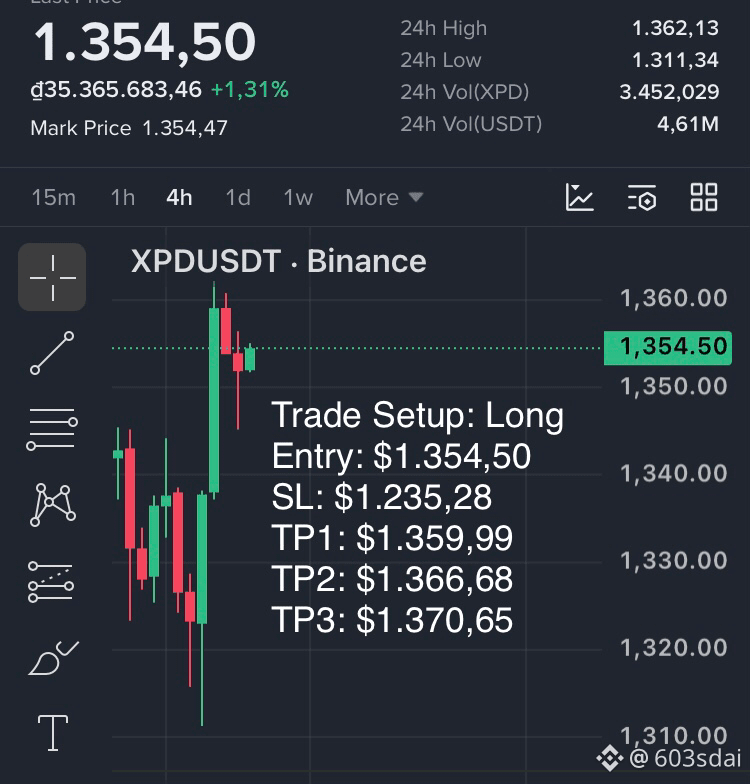Screen dimensions: 750x784
Task: Expand the More timeframes dropdown
Action: [384, 198]
